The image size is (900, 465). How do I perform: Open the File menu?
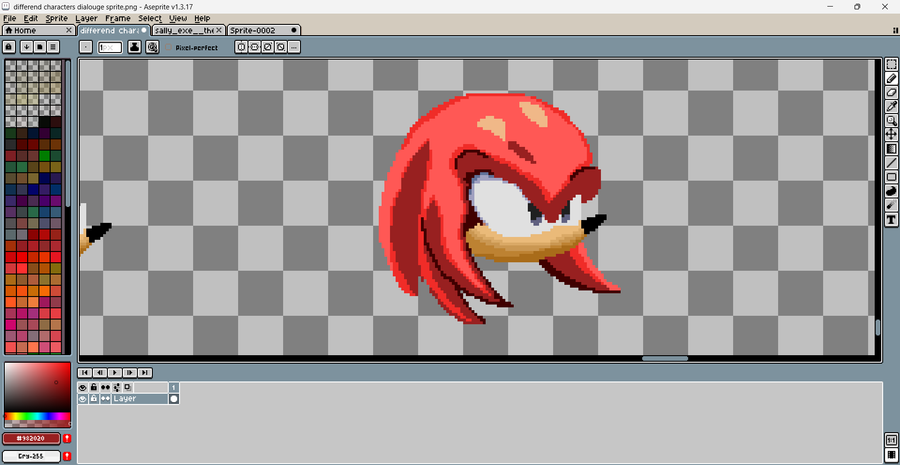pos(9,18)
